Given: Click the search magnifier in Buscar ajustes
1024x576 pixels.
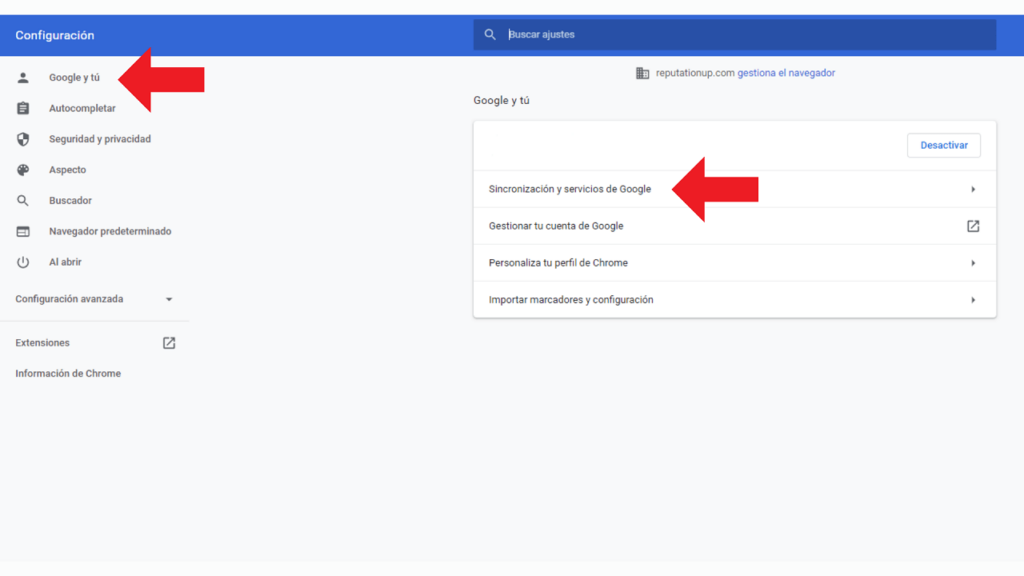Looking at the screenshot, I should click(x=491, y=33).
